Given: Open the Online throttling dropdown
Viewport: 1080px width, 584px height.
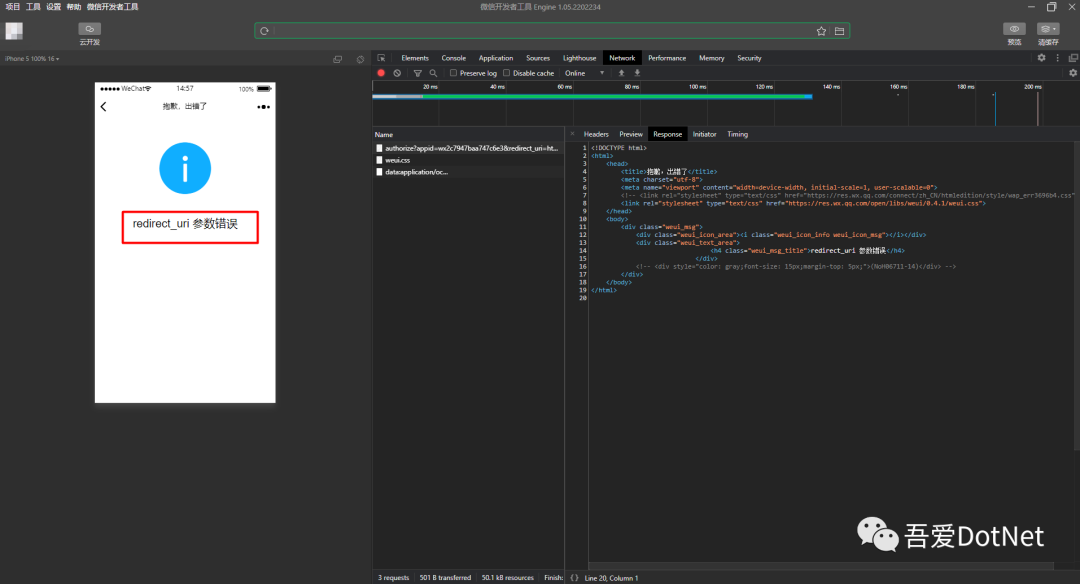Looking at the screenshot, I should [x=584, y=73].
